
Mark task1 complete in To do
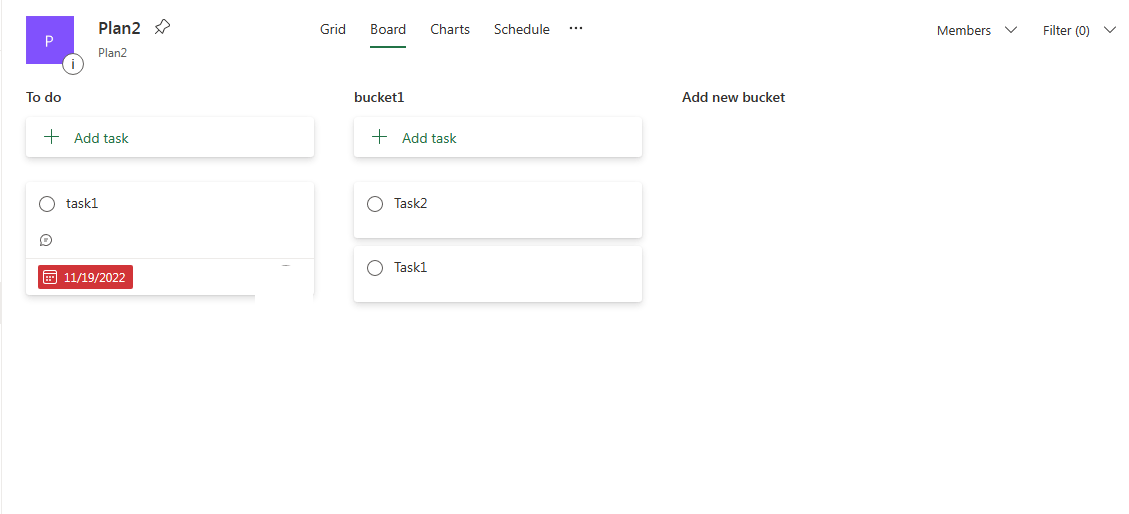coord(47,204)
